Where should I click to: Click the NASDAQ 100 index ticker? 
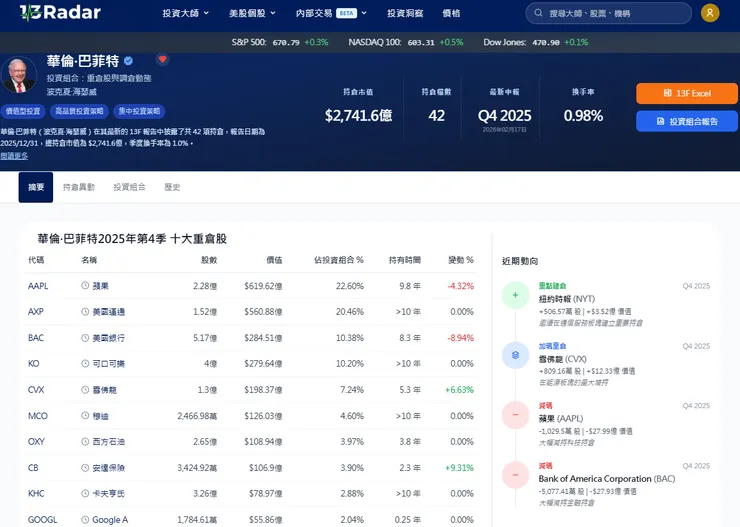406,42
